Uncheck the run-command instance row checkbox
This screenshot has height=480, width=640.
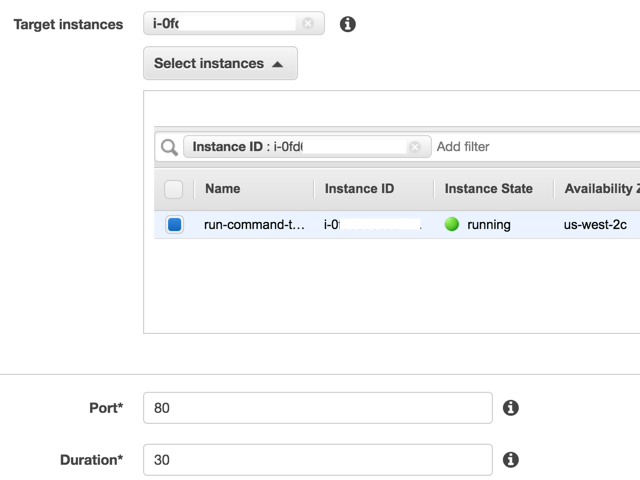click(x=175, y=225)
